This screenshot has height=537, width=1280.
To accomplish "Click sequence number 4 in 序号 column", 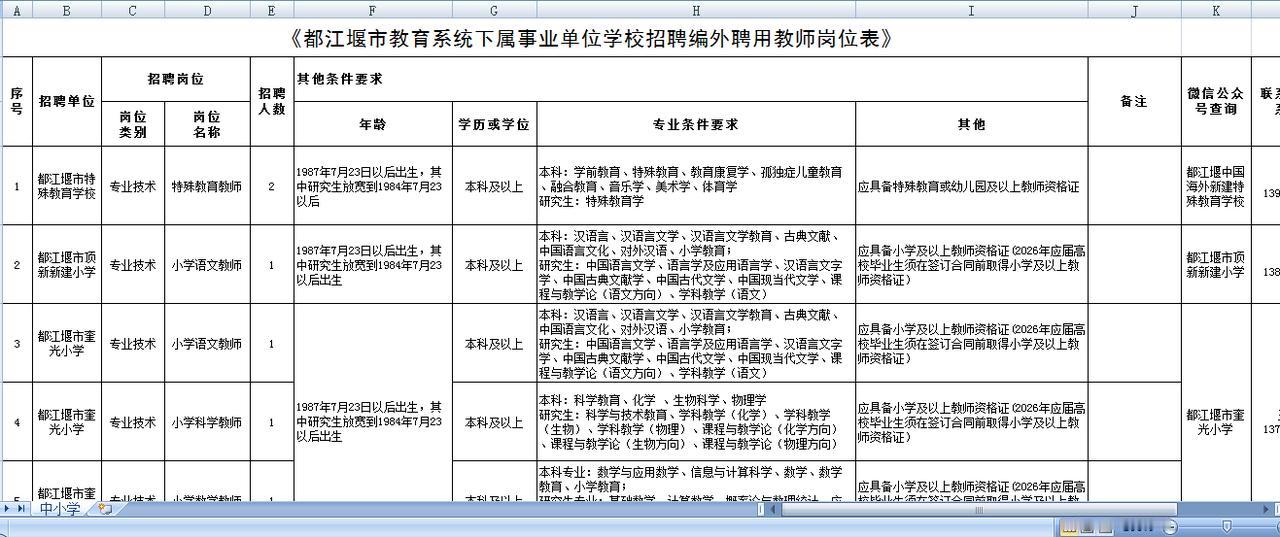I will click(17, 422).
